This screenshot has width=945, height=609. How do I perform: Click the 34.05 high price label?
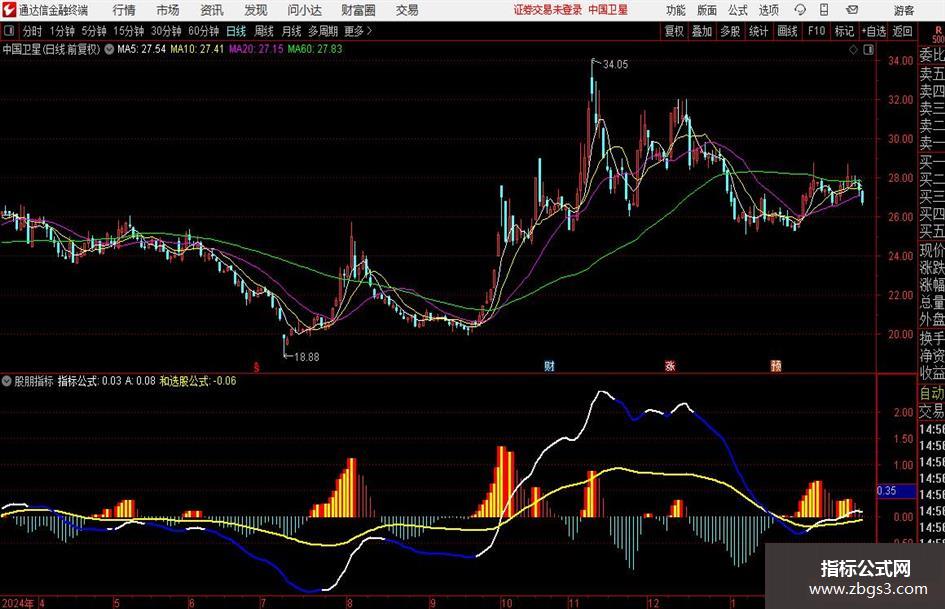coord(615,65)
